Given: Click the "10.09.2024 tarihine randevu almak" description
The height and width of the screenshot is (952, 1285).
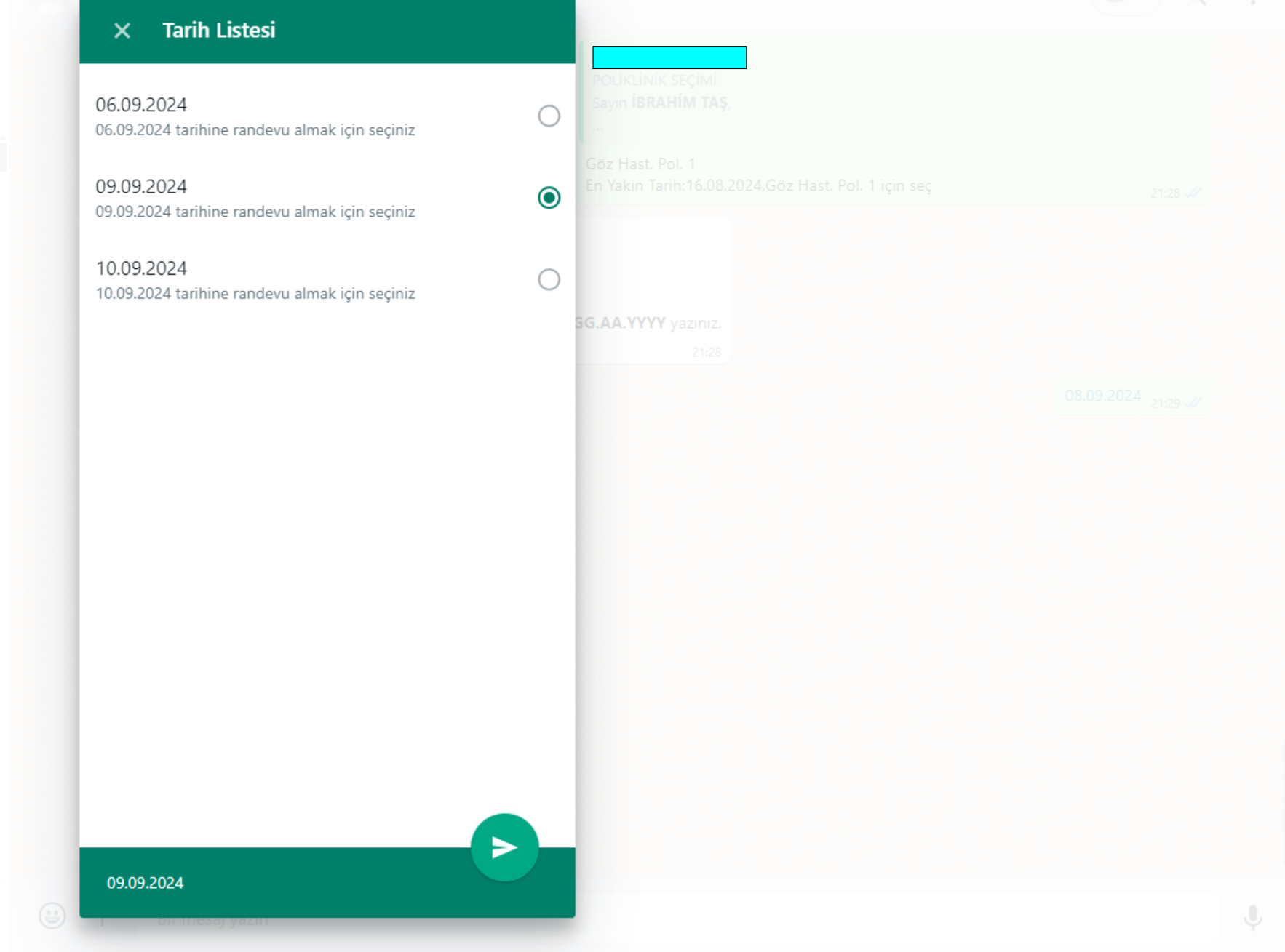Looking at the screenshot, I should click(255, 294).
